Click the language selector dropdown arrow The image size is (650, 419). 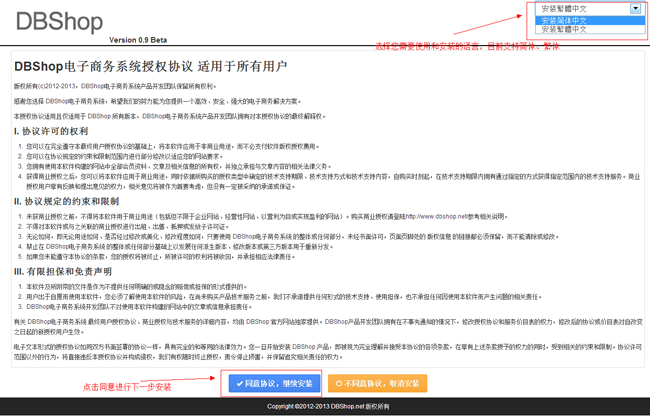point(635,8)
